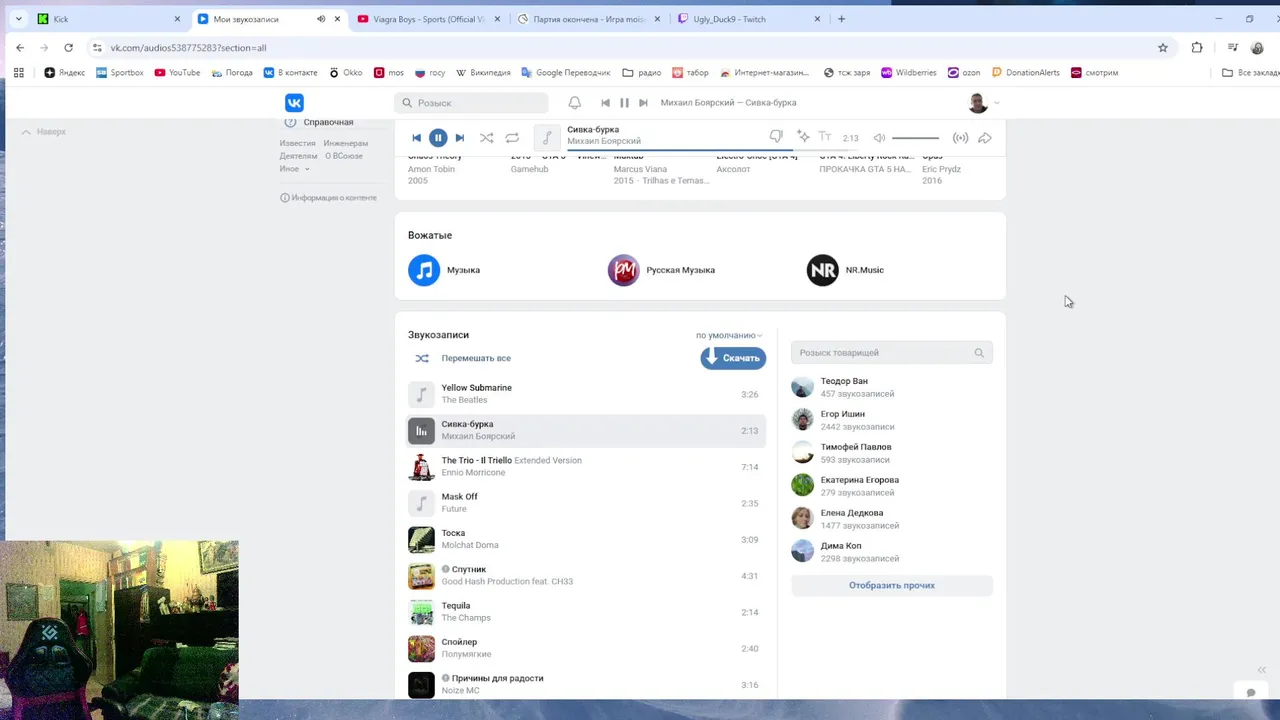The width and height of the screenshot is (1280, 720).
Task: Switch to the Партия окончена tab
Action: click(588, 19)
